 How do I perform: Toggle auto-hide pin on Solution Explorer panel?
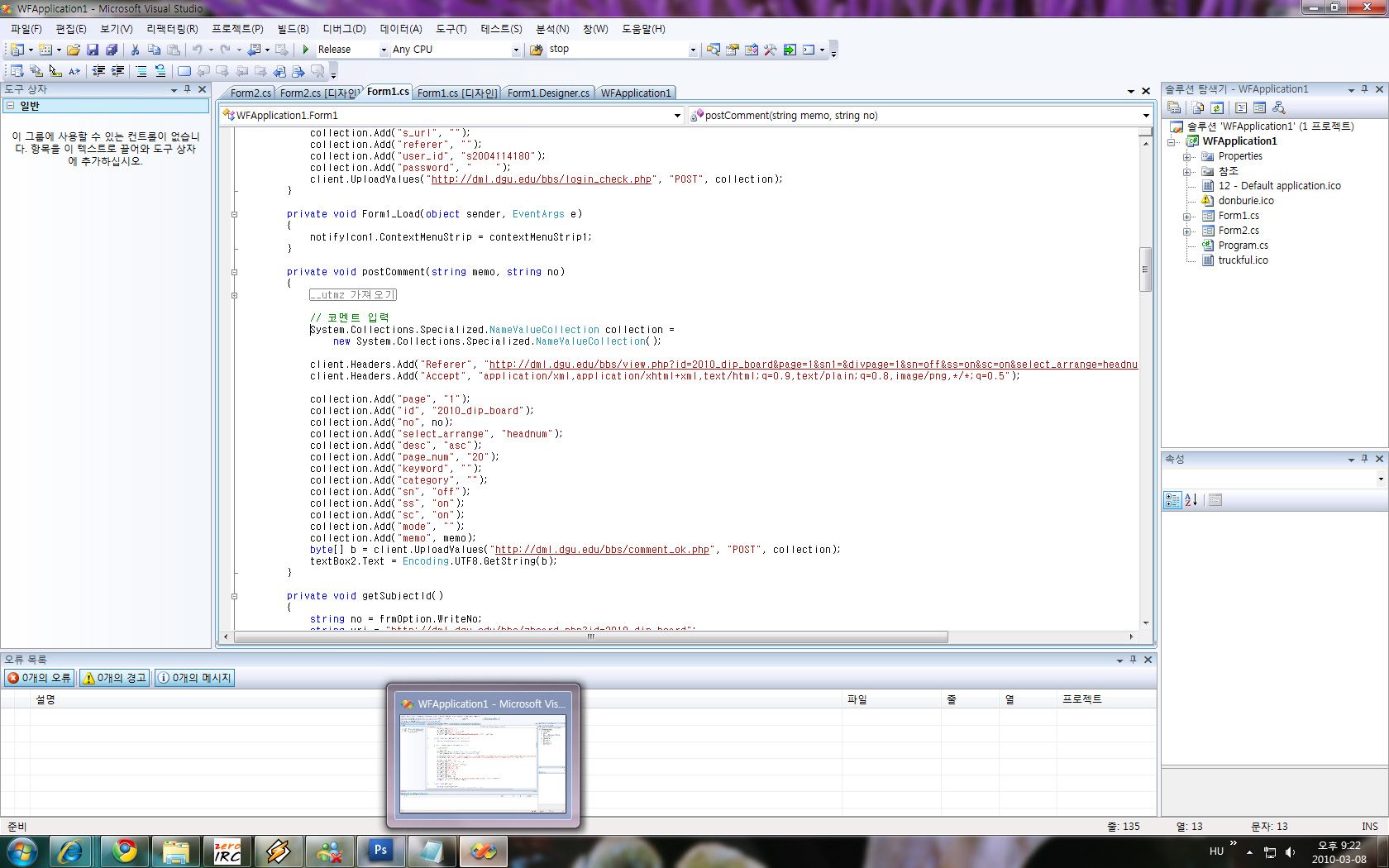click(x=1364, y=89)
